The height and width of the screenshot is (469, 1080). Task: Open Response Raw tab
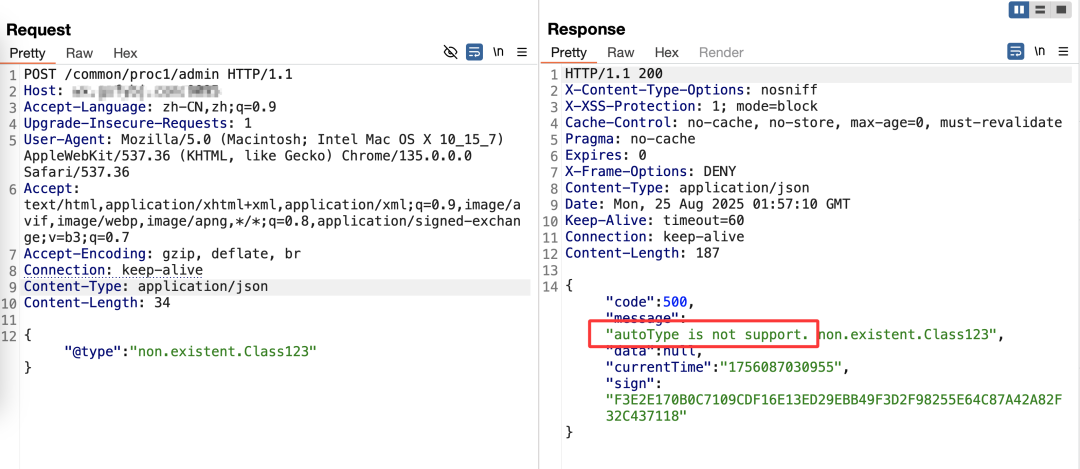click(621, 52)
